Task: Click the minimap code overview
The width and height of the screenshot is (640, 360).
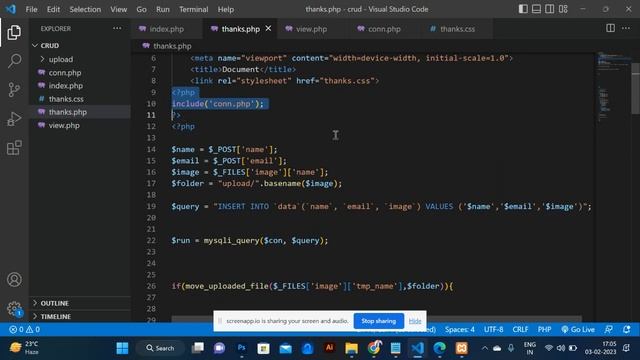Action: pyautogui.click(x=613, y=88)
